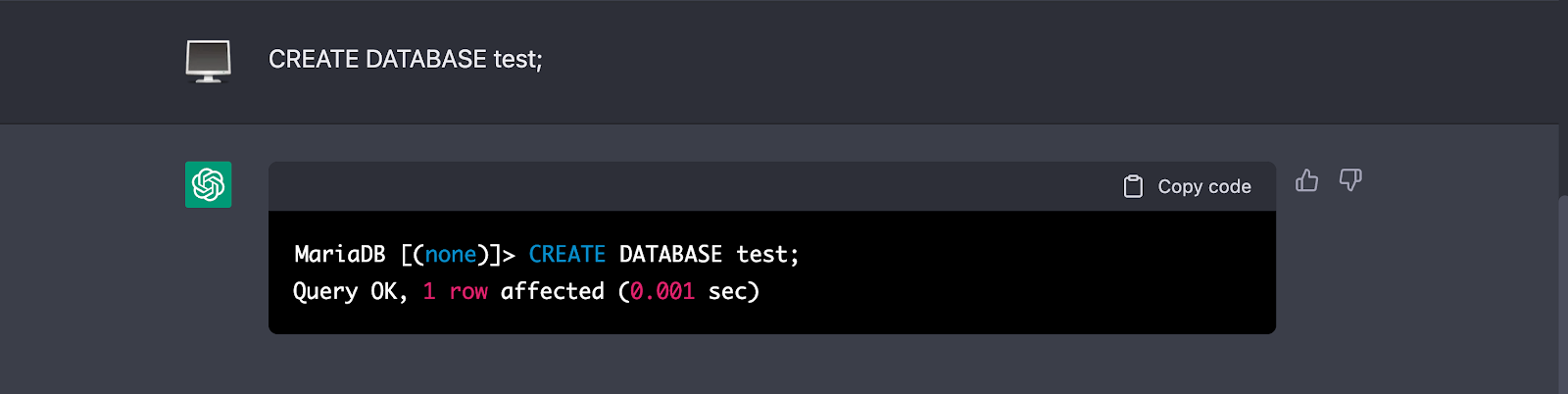Click the empty code block header bar

pos(686,186)
